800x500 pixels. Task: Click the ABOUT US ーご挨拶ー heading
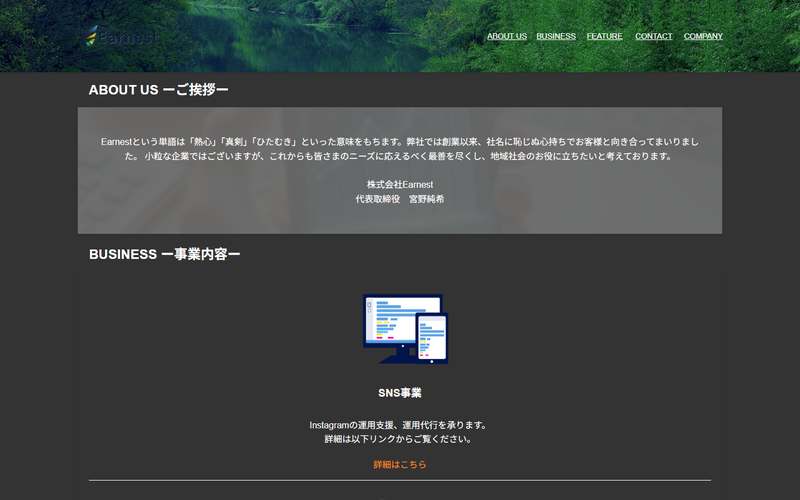[x=159, y=89]
